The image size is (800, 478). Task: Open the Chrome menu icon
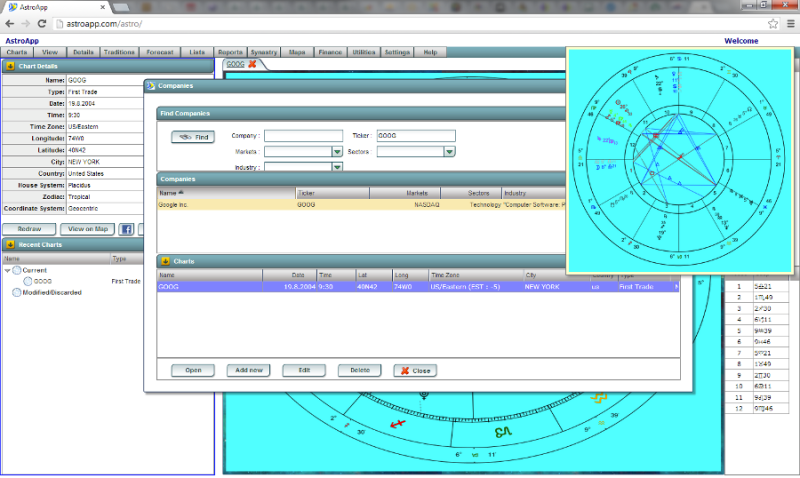(x=789, y=22)
